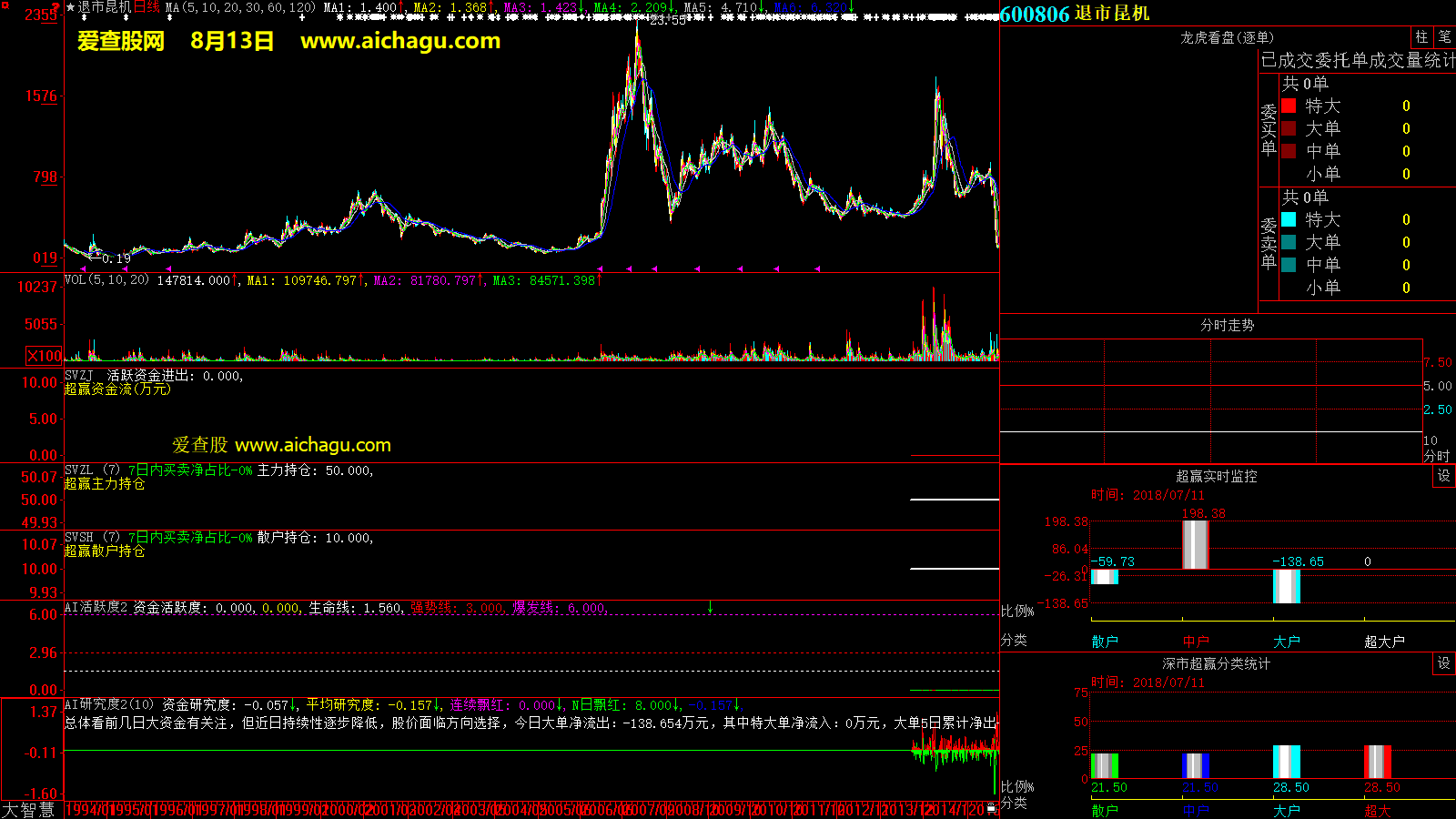
Task: Click the green down arrow in AI活跃度 panel
Action: coord(710,607)
